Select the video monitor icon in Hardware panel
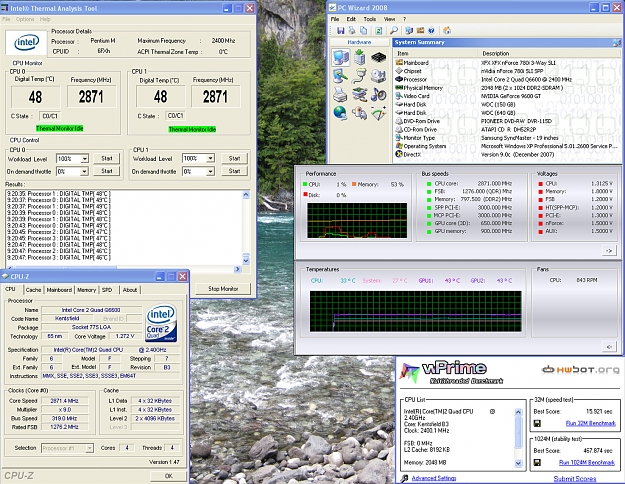 pyautogui.click(x=341, y=76)
